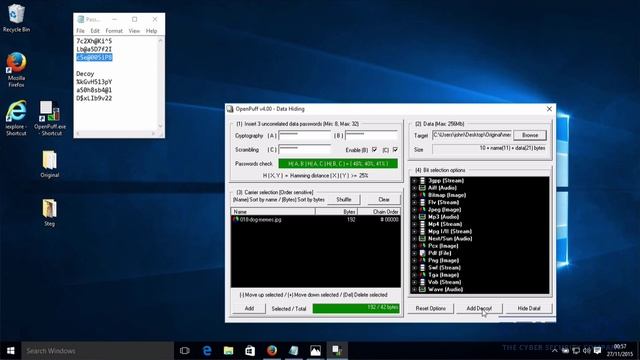Click the Target file path field
Screen dimensions: 640x360
(472, 135)
